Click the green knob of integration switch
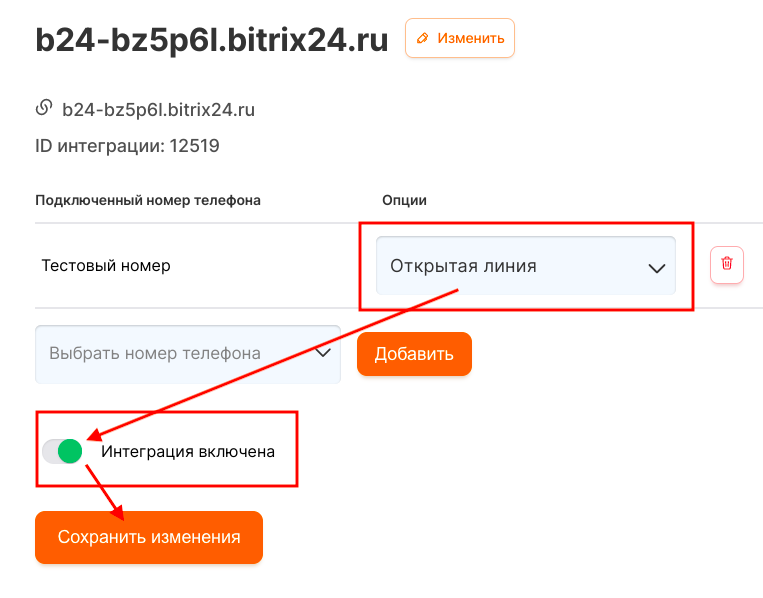Screen dimensions: 763x598 tap(70, 451)
